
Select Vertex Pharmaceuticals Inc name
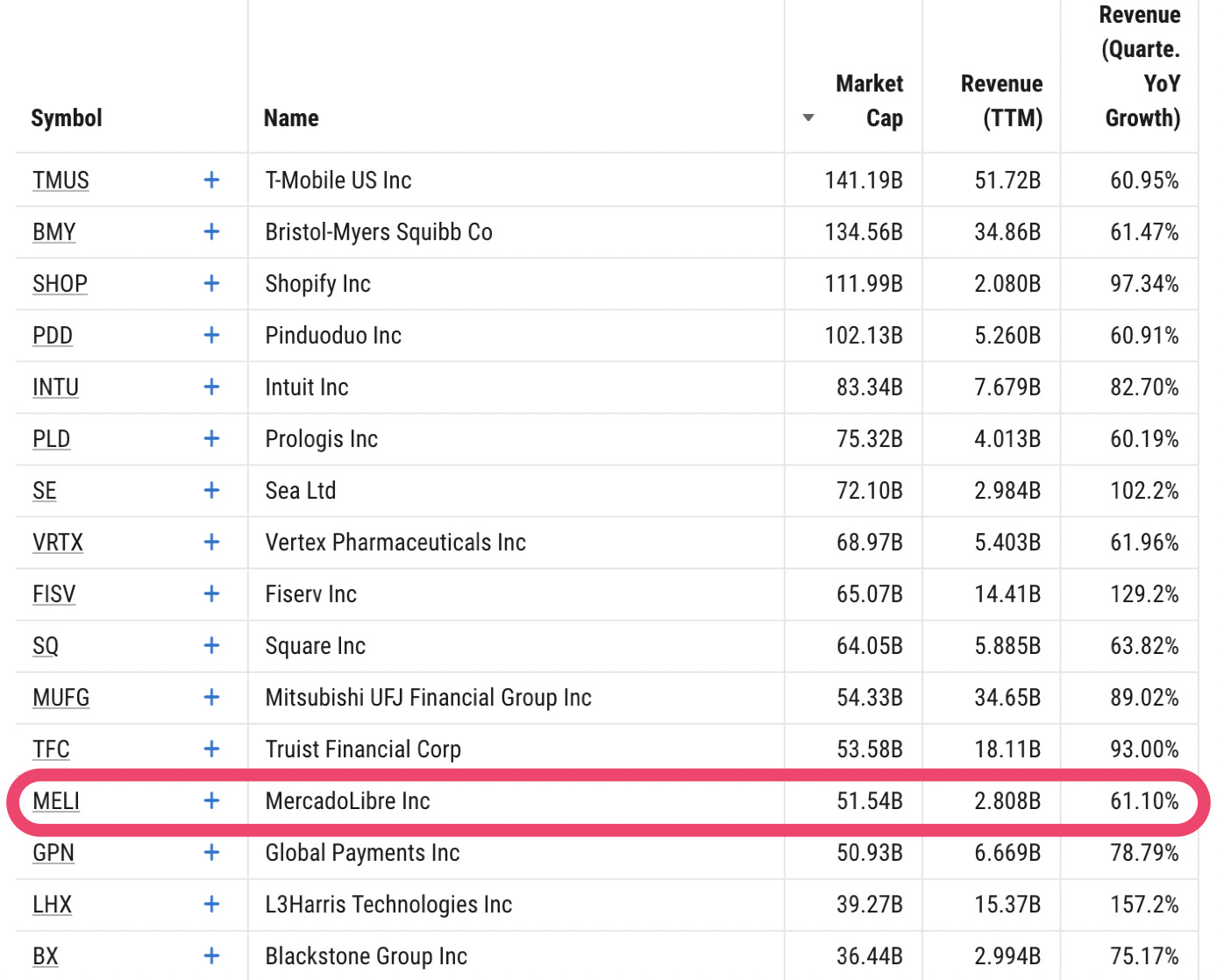[x=395, y=543]
